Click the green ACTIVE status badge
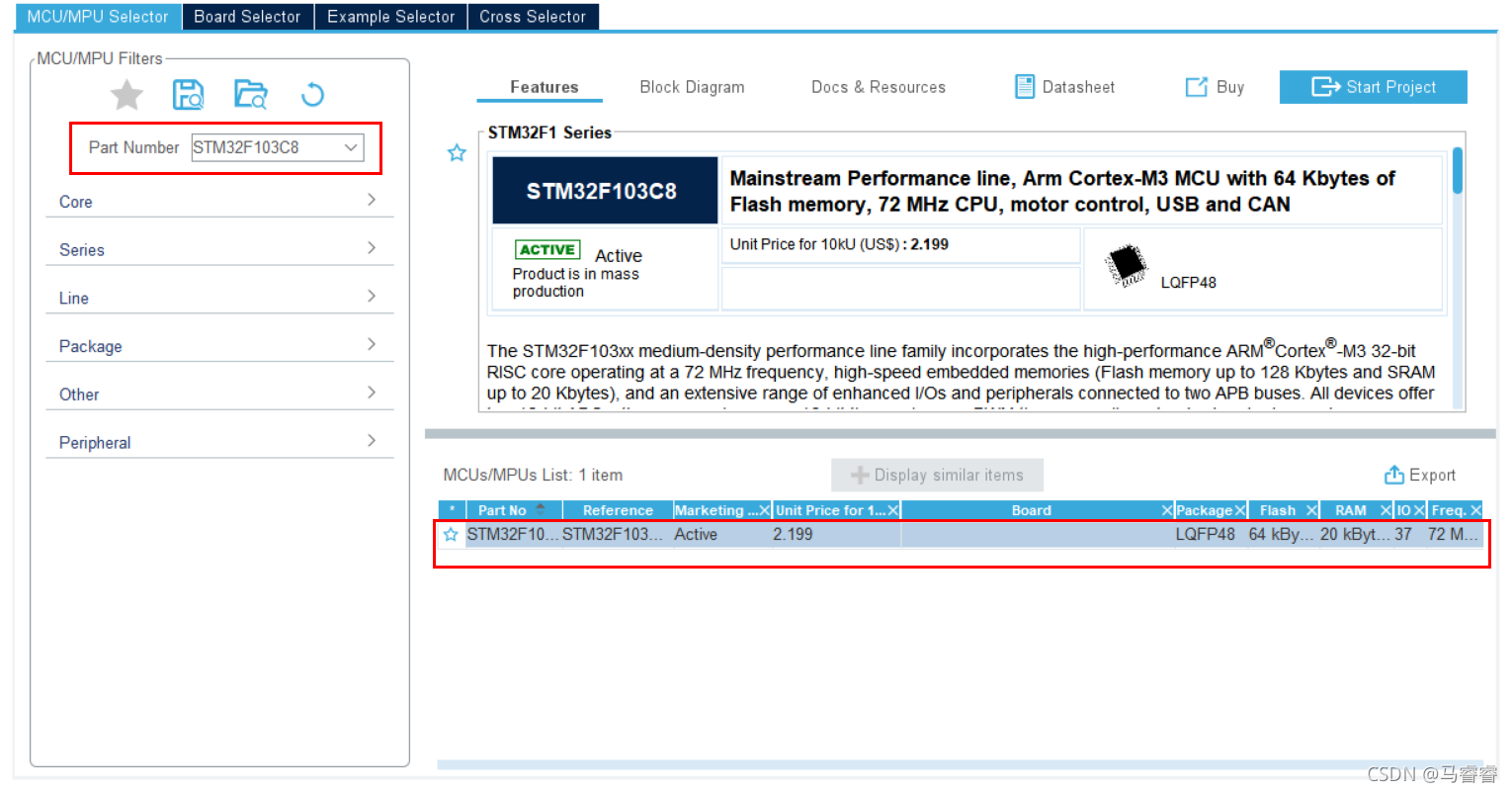 click(x=547, y=249)
